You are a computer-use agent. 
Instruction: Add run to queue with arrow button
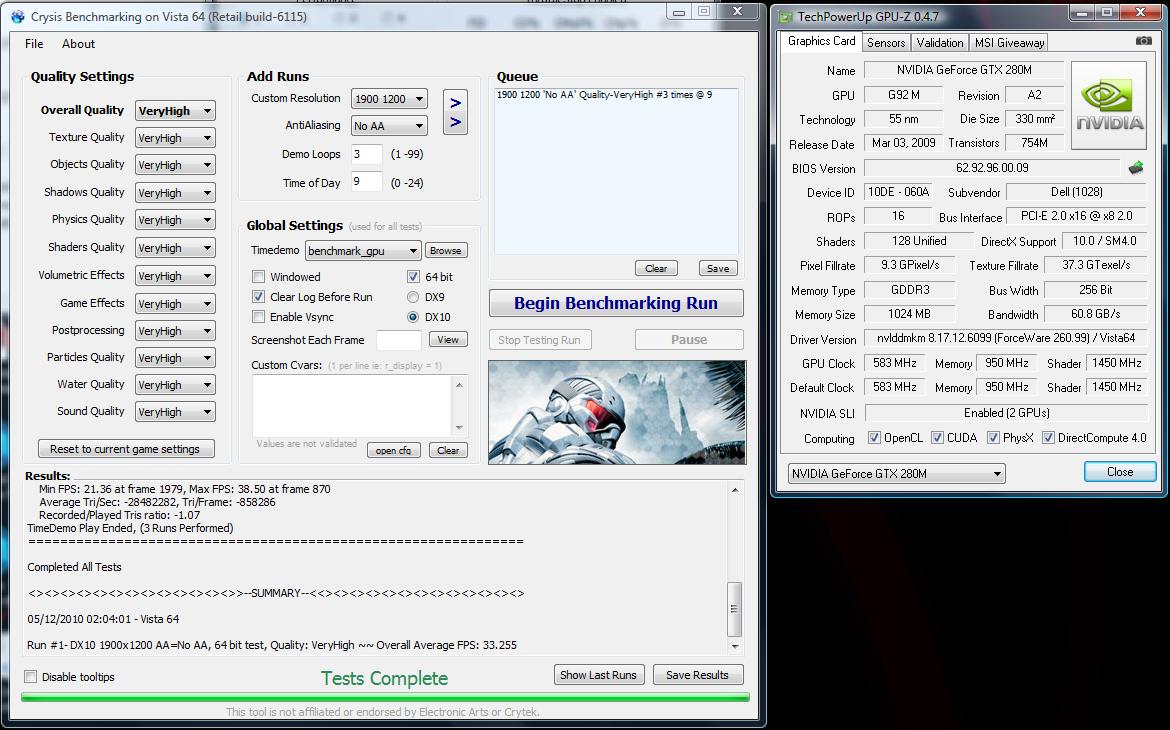pyautogui.click(x=455, y=112)
